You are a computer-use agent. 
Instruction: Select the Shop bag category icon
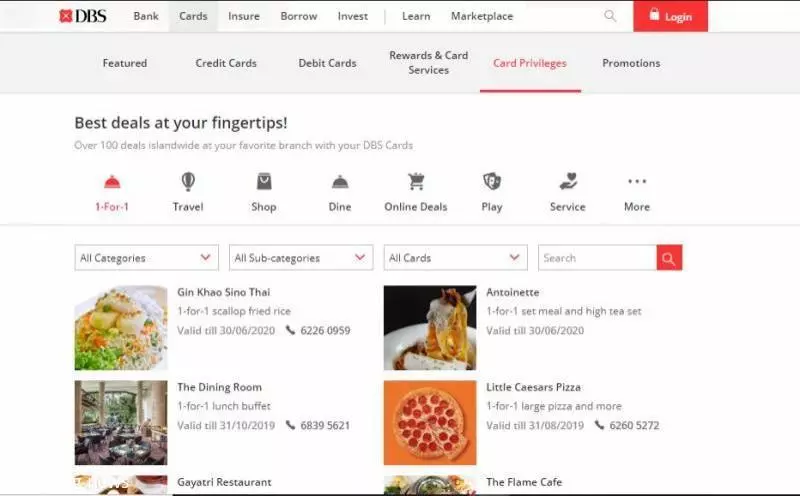tap(264, 182)
